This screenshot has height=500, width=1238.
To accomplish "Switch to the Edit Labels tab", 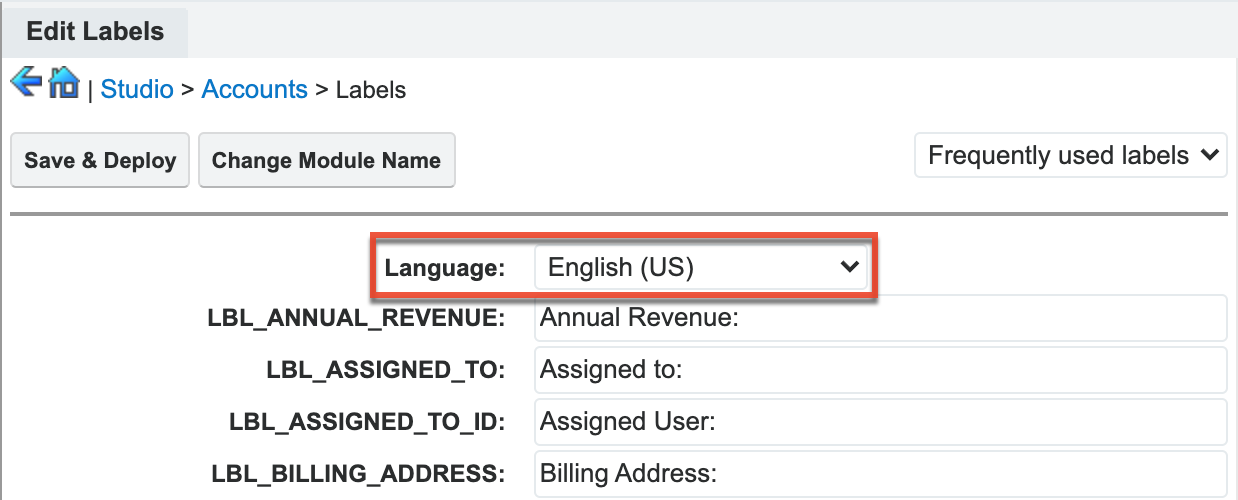I will pyautogui.click(x=95, y=31).
